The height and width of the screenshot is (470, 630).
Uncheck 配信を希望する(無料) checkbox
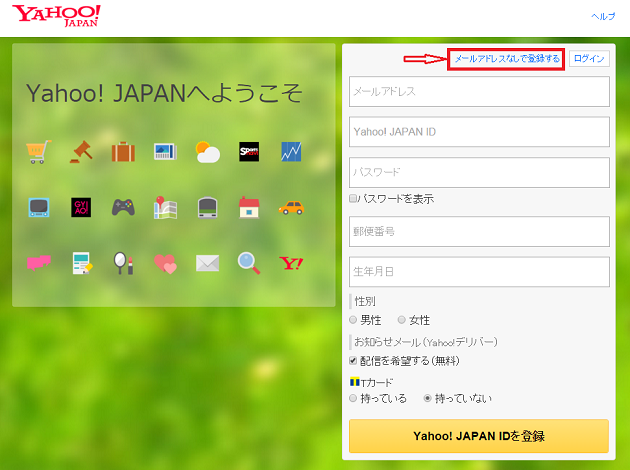coord(353,361)
